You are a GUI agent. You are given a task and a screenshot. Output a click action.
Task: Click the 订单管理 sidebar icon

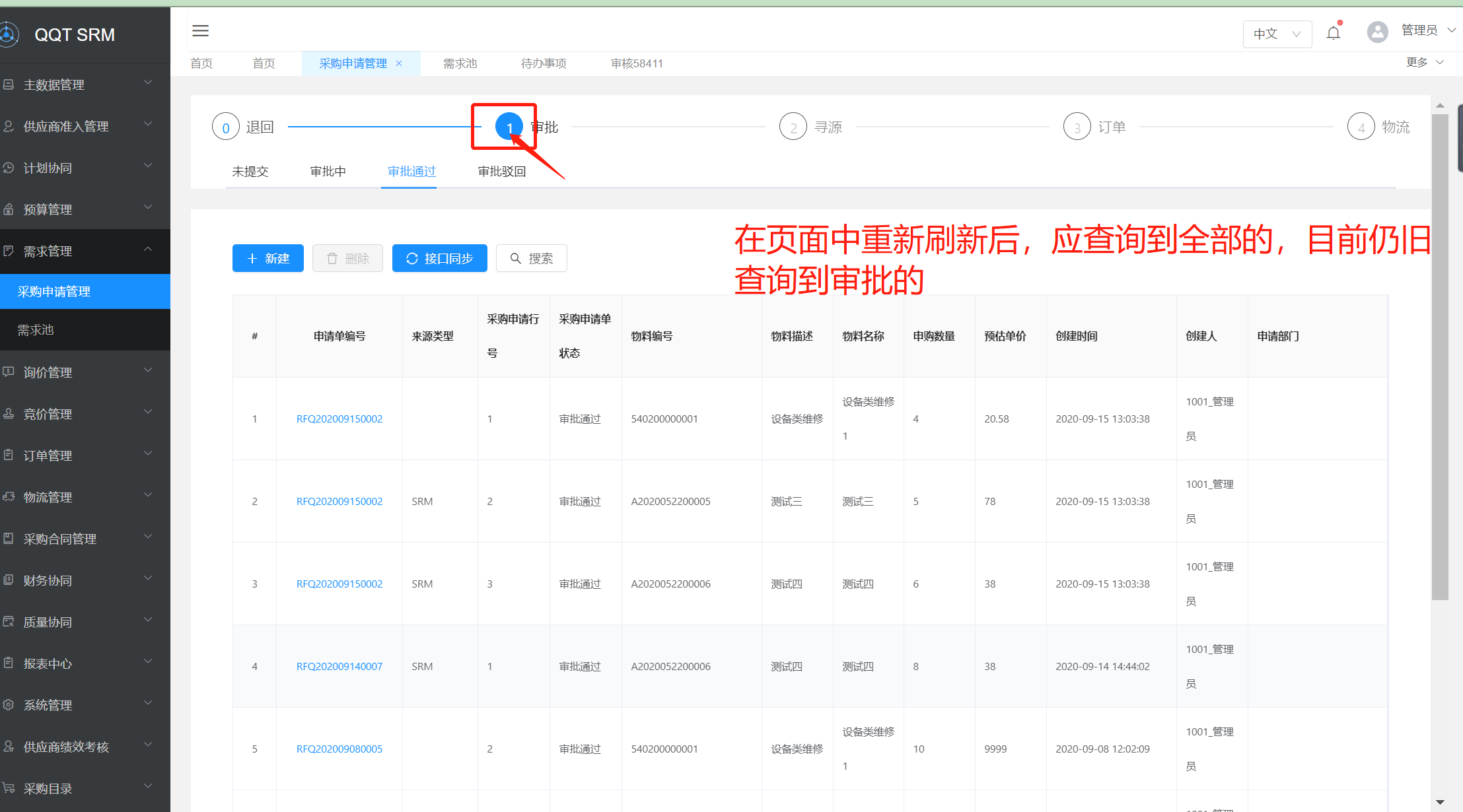(9, 456)
